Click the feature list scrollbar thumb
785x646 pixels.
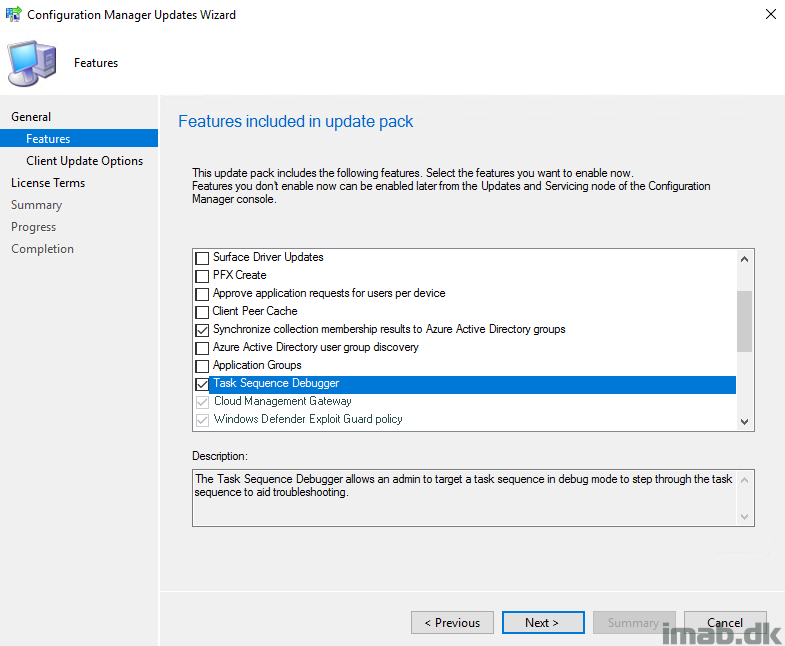[x=744, y=320]
